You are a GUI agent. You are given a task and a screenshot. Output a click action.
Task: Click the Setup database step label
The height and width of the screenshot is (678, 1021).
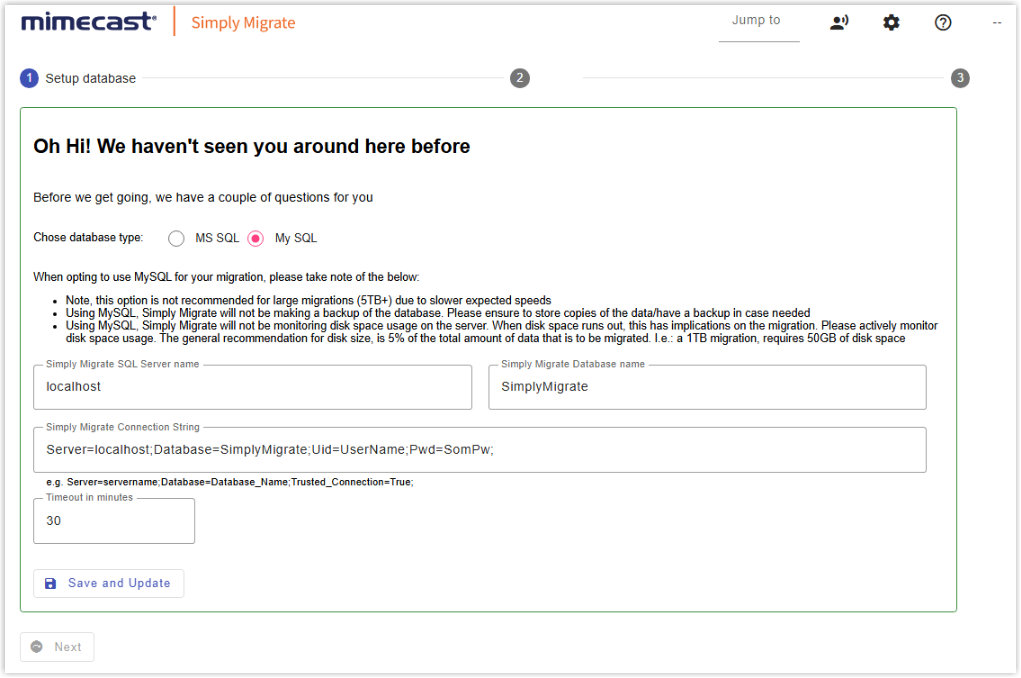[91, 78]
